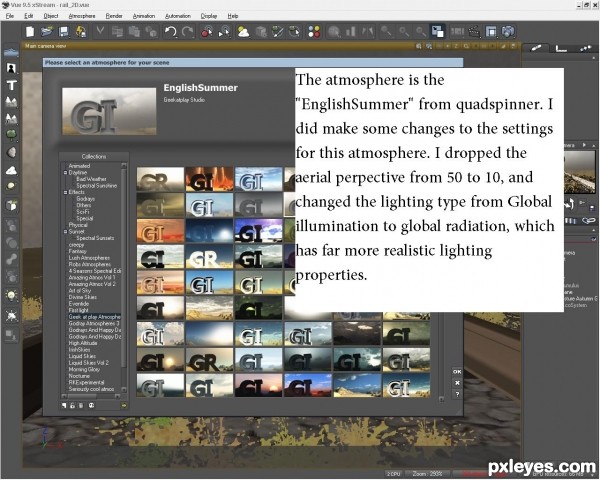600x480 pixels.
Task: Click the first terrain mountain icon in left sidebar
Action: tap(11, 101)
